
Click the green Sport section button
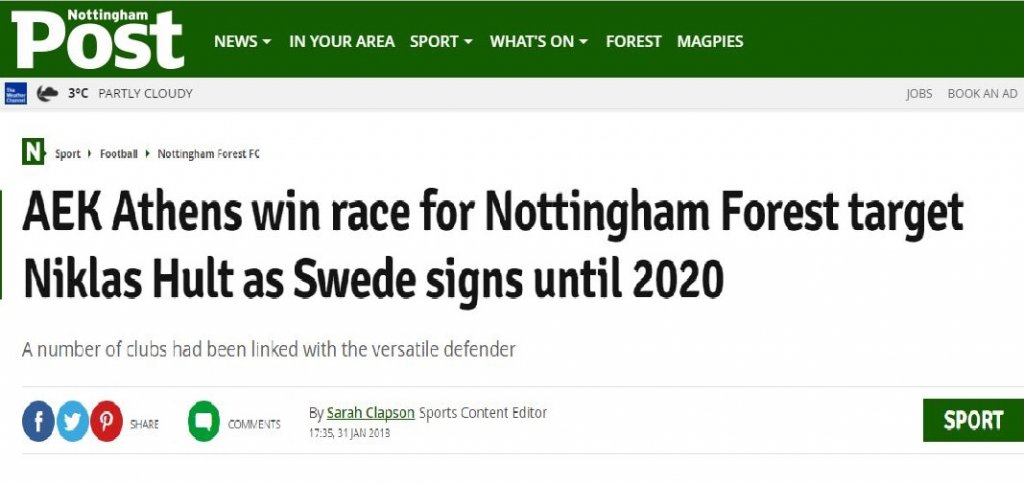point(972,420)
